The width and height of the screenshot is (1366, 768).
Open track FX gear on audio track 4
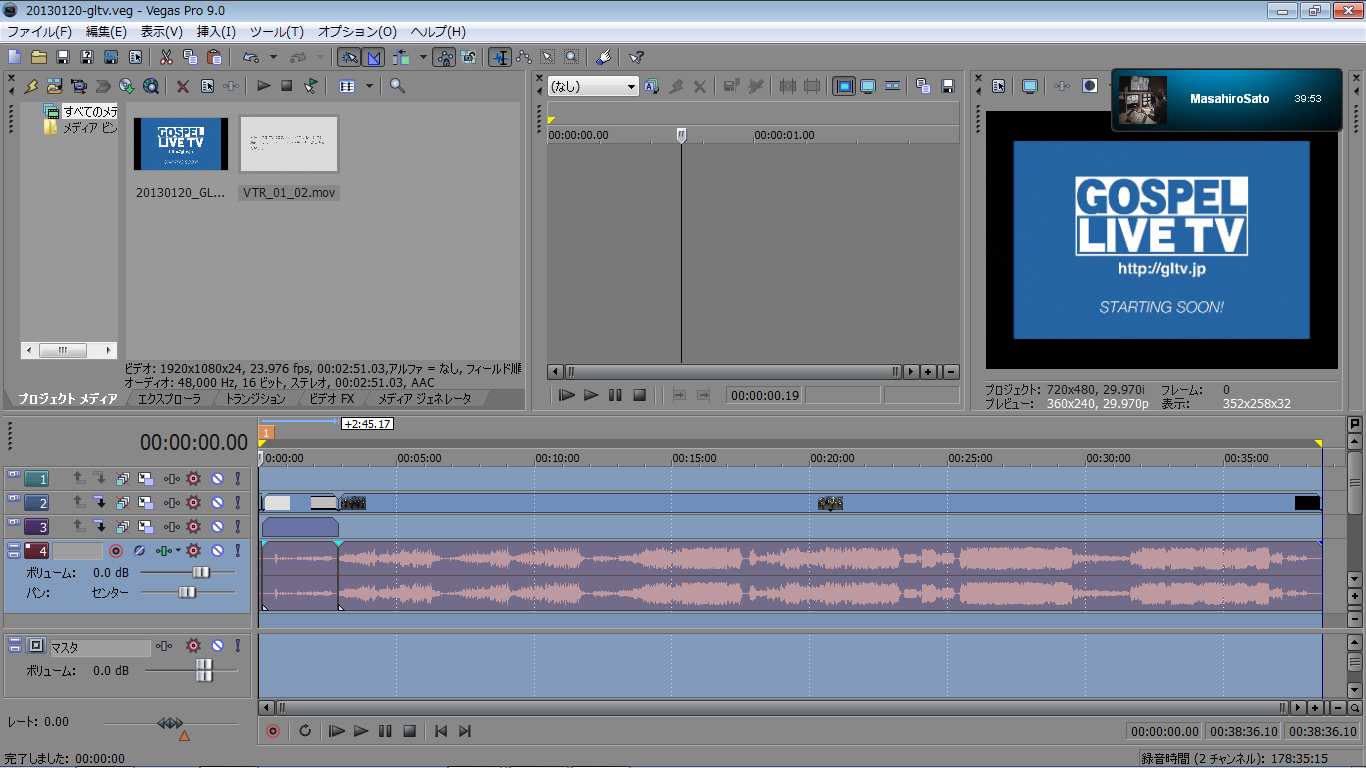194,551
